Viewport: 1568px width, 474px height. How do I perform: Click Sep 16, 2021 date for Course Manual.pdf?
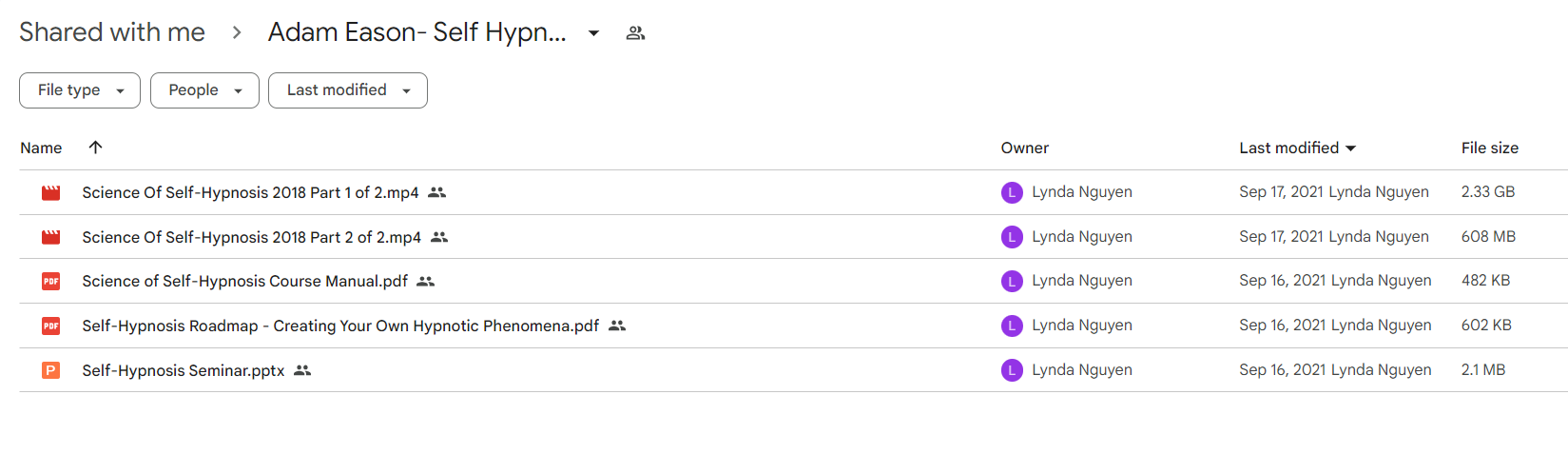click(1283, 280)
